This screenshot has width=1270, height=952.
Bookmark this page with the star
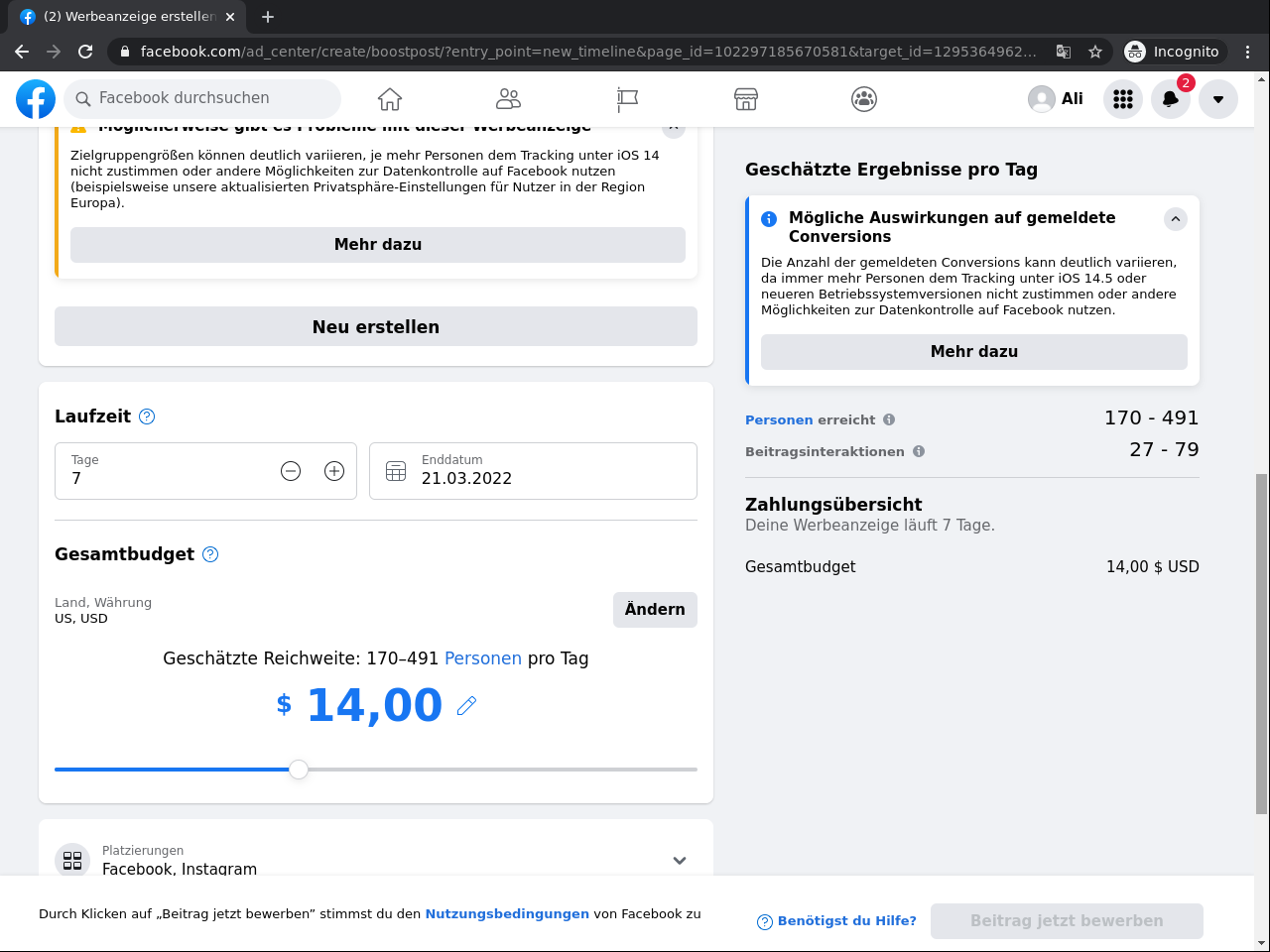click(1095, 52)
